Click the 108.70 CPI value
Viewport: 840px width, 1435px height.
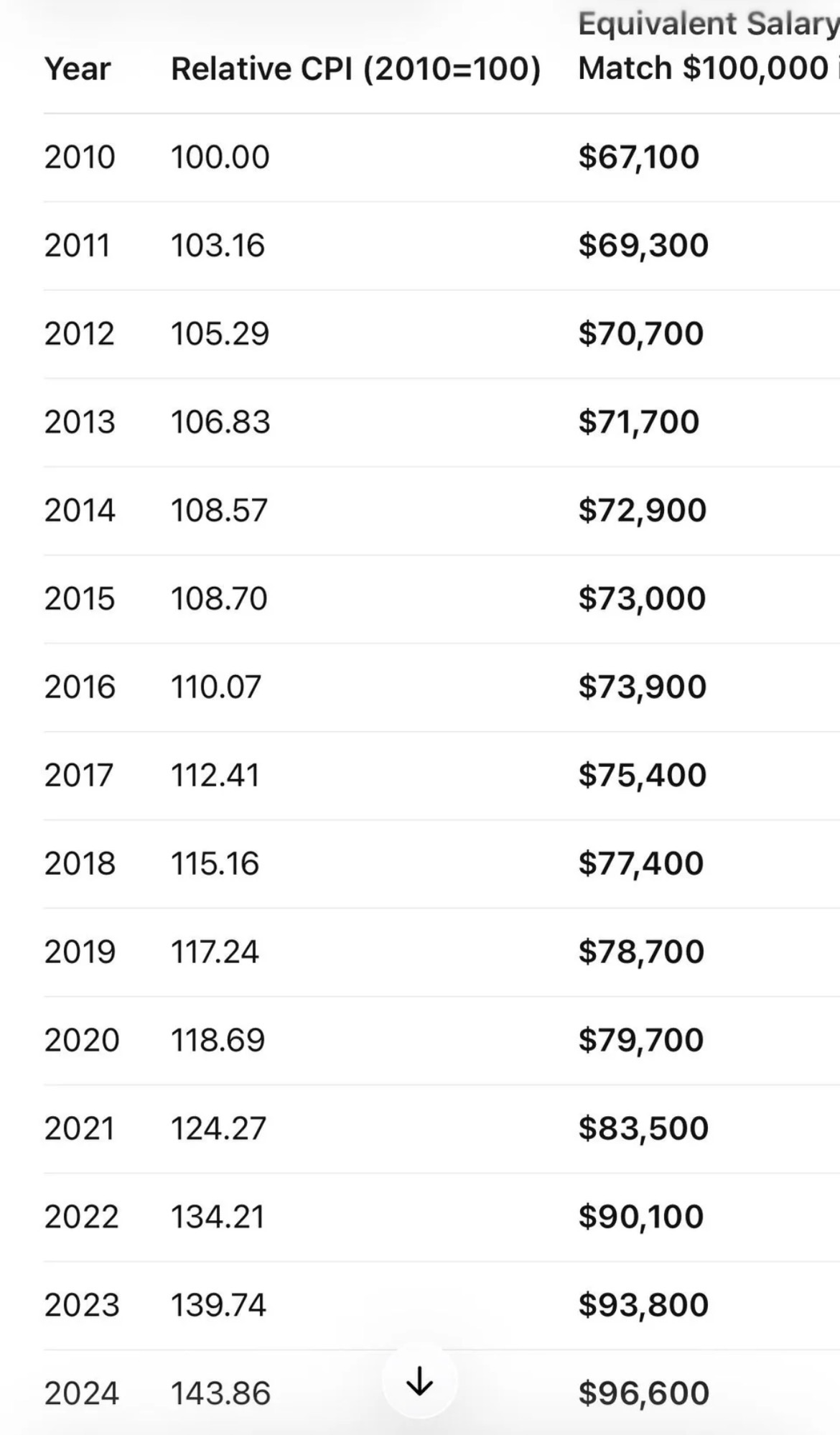pos(219,598)
